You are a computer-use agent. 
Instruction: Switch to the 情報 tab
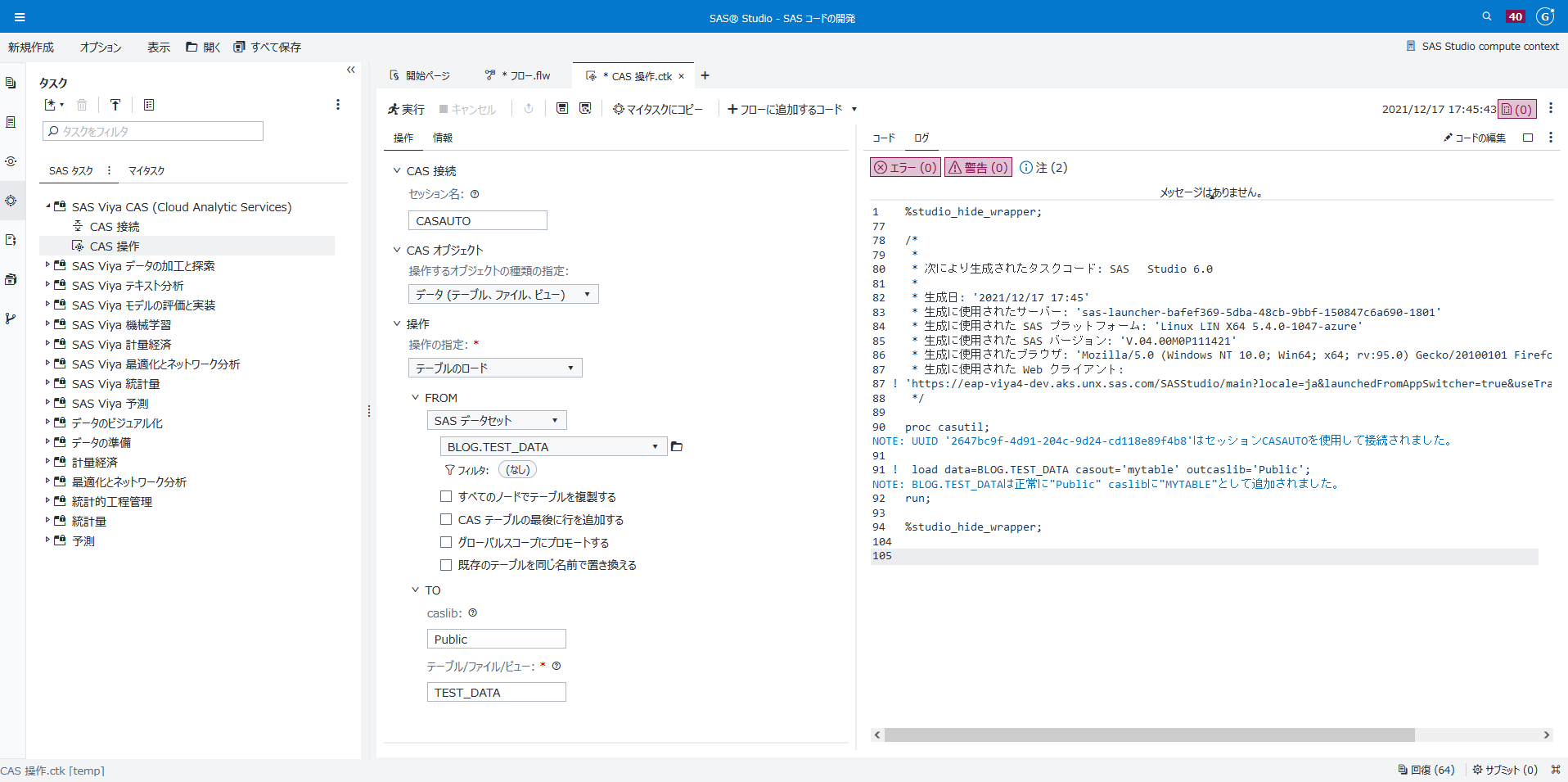(x=443, y=138)
